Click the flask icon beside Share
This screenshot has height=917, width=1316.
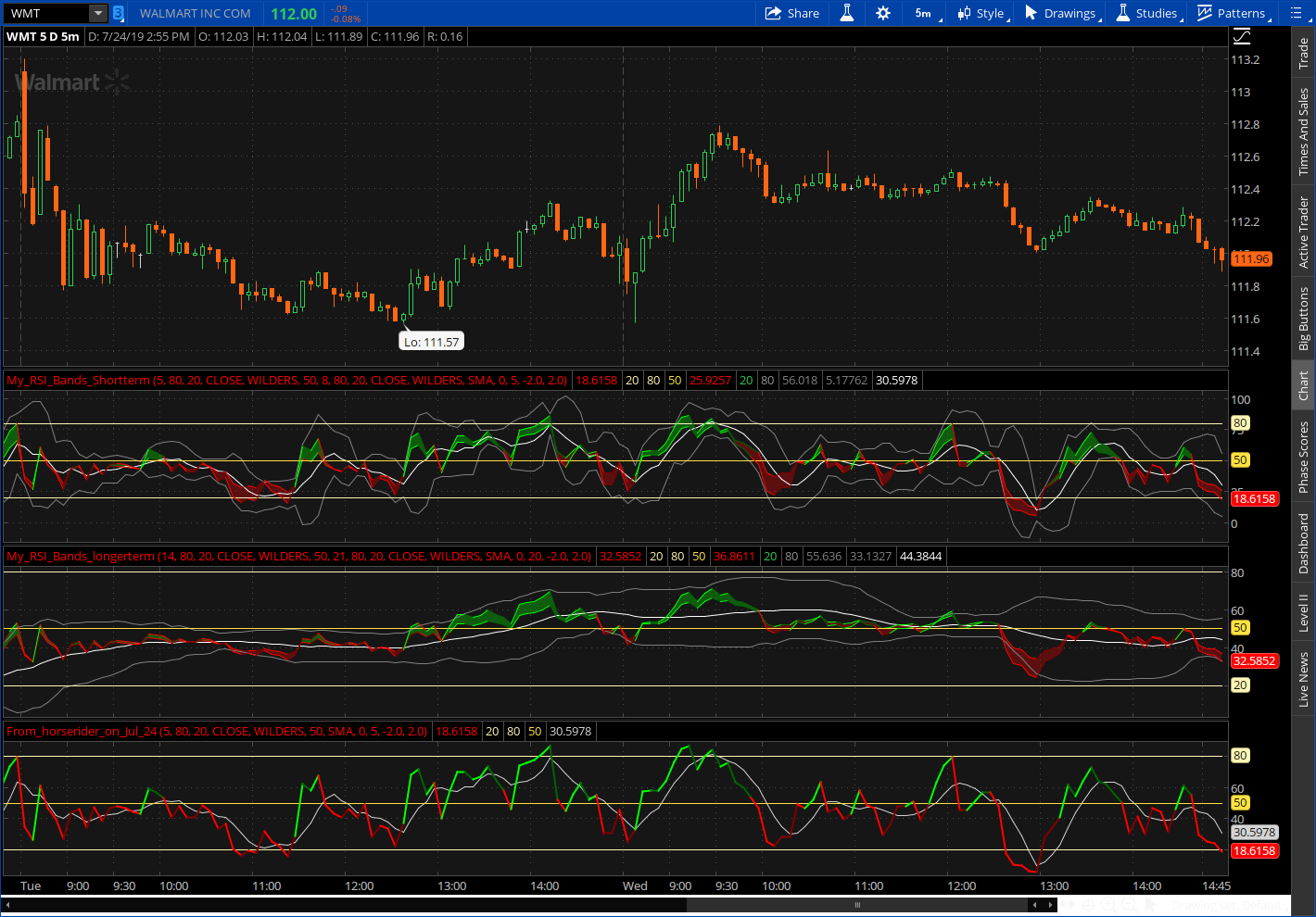click(846, 13)
